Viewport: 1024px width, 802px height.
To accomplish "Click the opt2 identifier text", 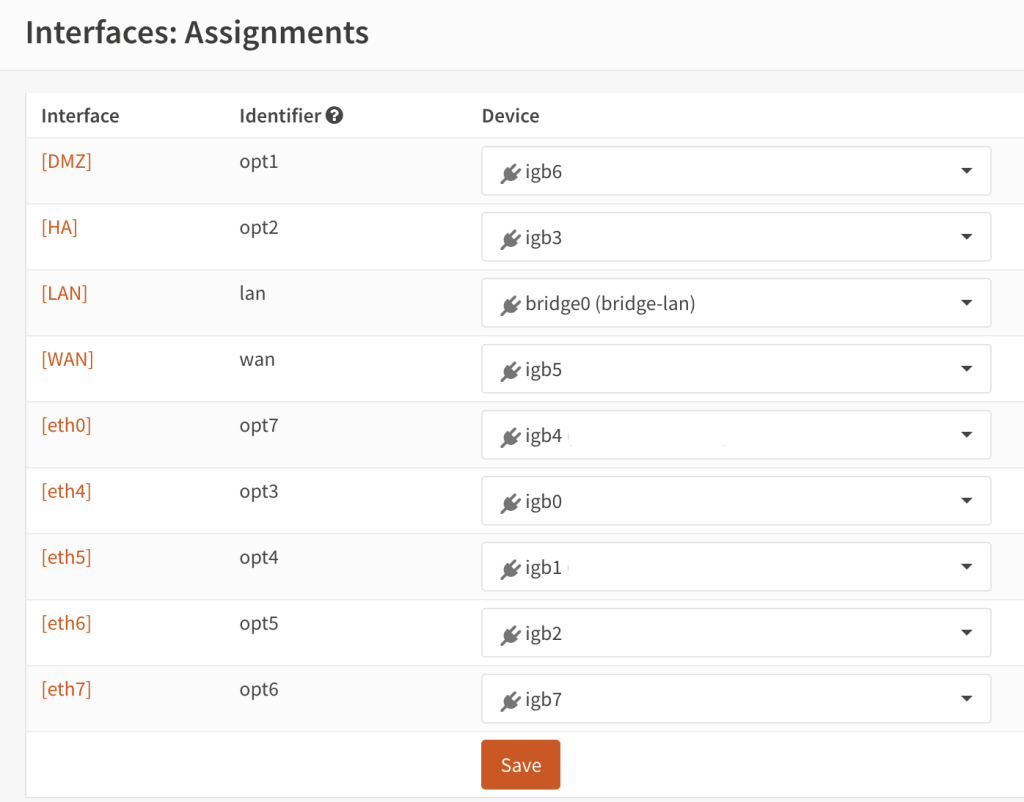I will point(259,228).
